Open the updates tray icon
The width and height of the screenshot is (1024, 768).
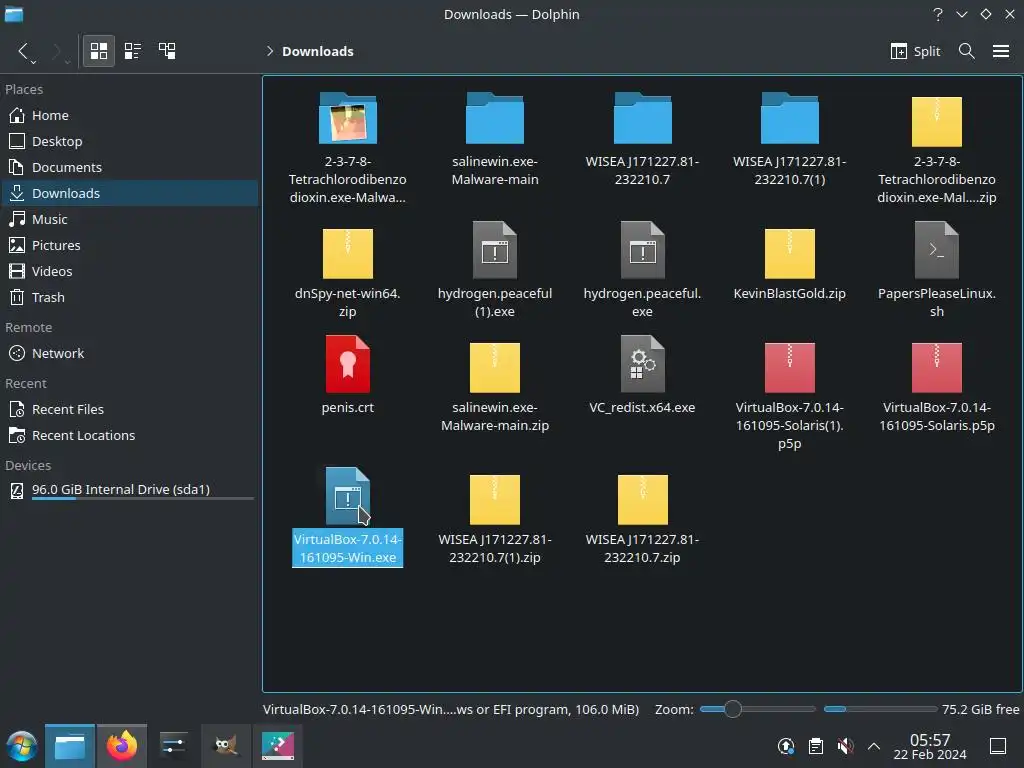tap(786, 746)
